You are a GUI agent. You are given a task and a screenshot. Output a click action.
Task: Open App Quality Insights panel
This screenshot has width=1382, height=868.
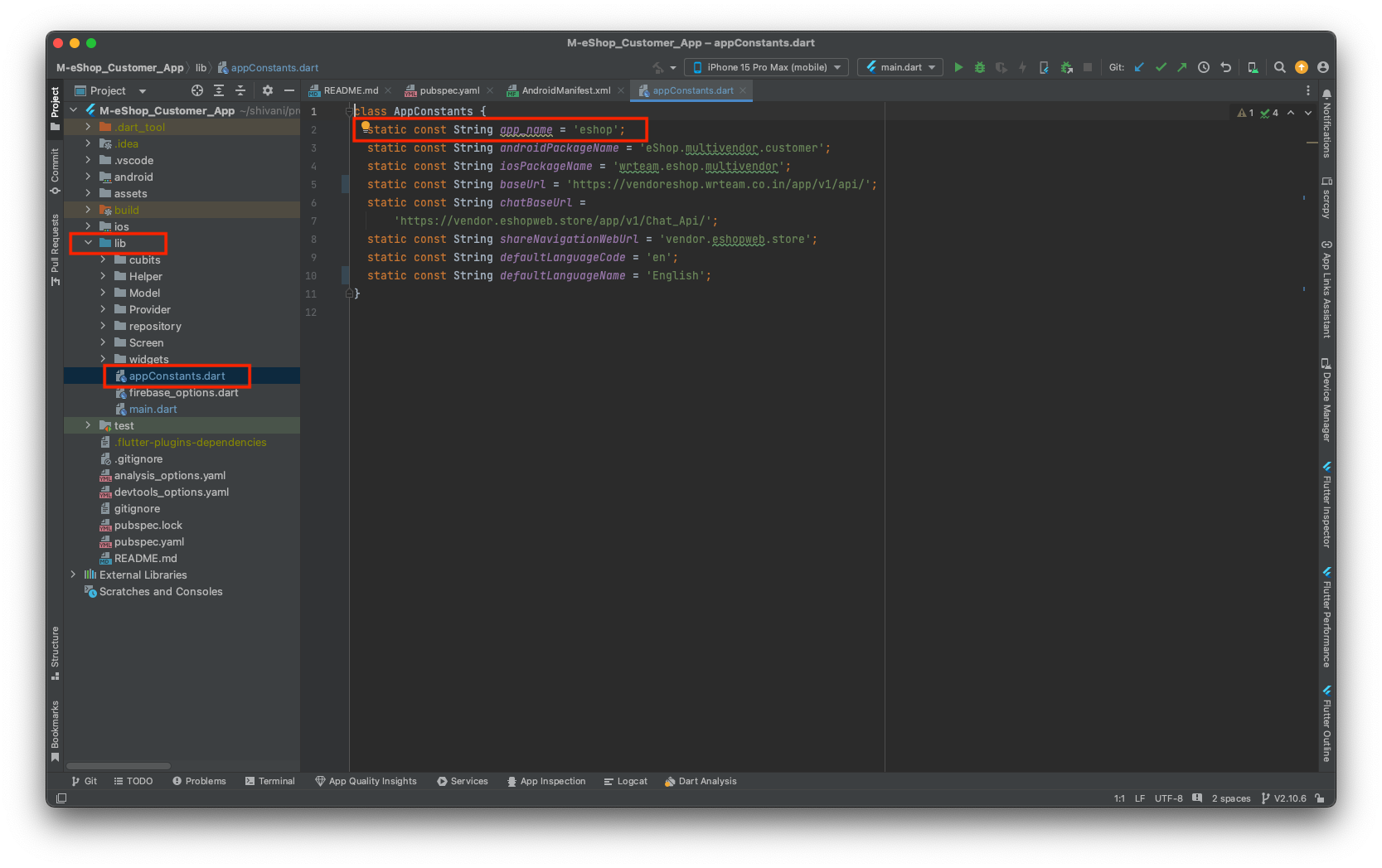click(x=366, y=781)
